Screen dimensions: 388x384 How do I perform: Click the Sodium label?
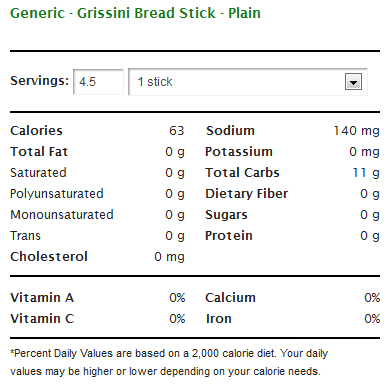[230, 131]
